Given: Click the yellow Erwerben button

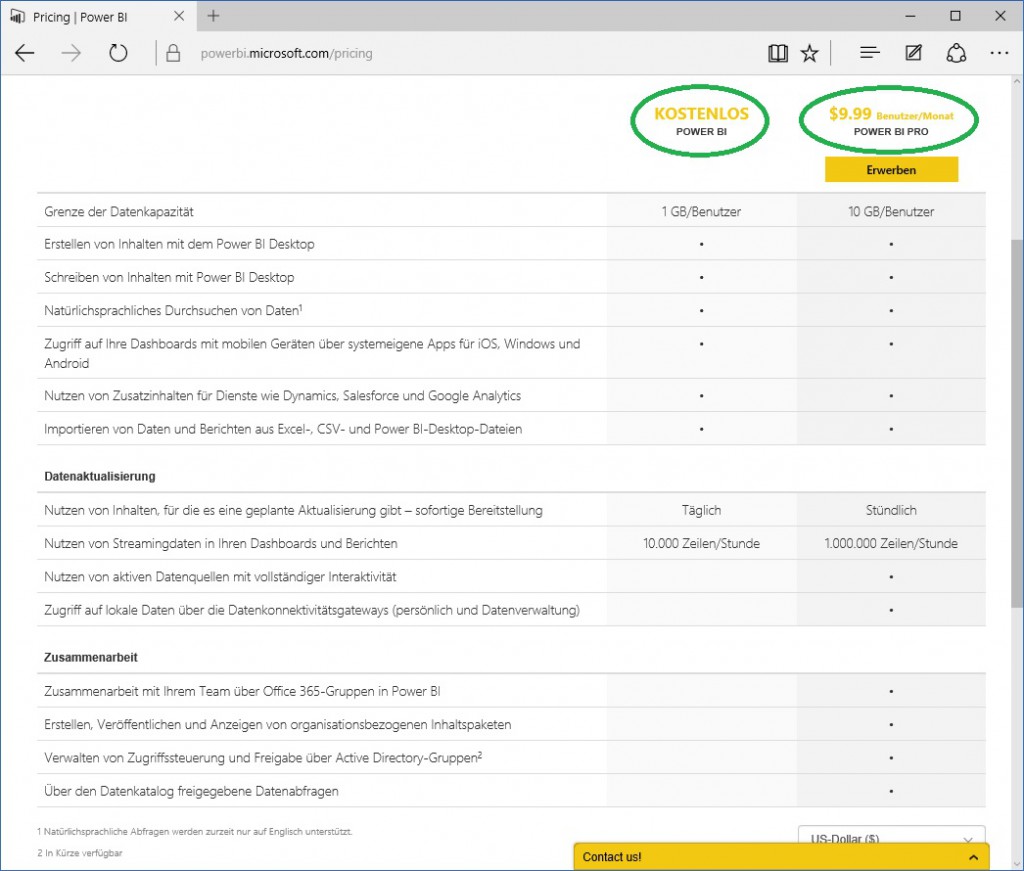Looking at the screenshot, I should (x=891, y=170).
